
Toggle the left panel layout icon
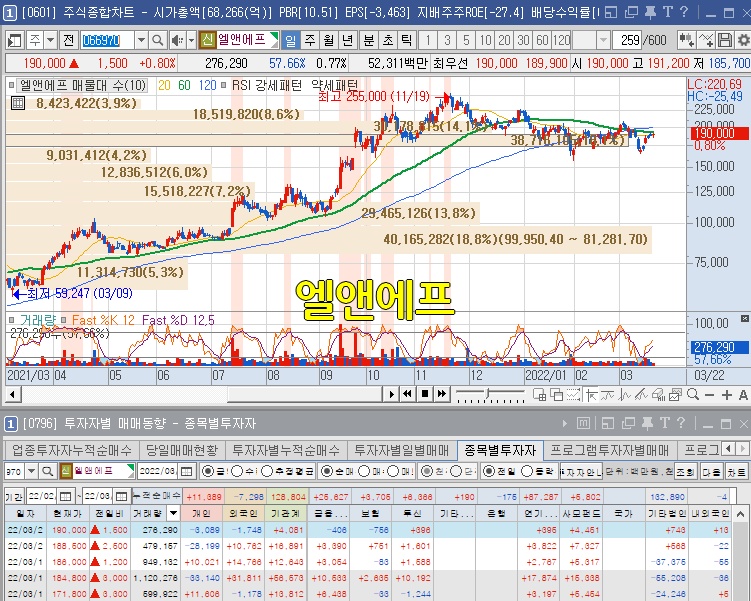(x=14, y=40)
